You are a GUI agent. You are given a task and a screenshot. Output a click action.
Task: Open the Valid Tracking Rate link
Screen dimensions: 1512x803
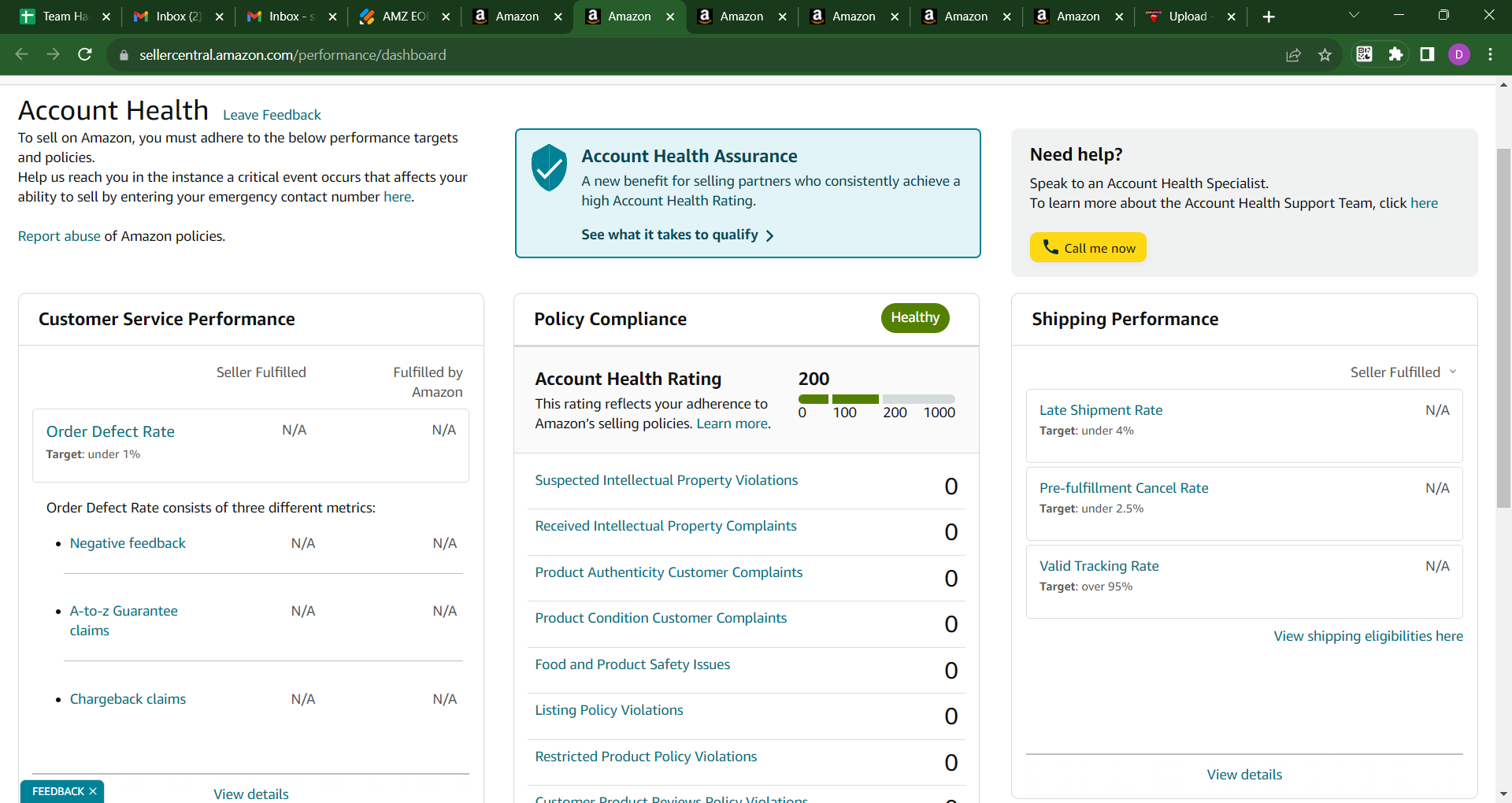point(1099,566)
